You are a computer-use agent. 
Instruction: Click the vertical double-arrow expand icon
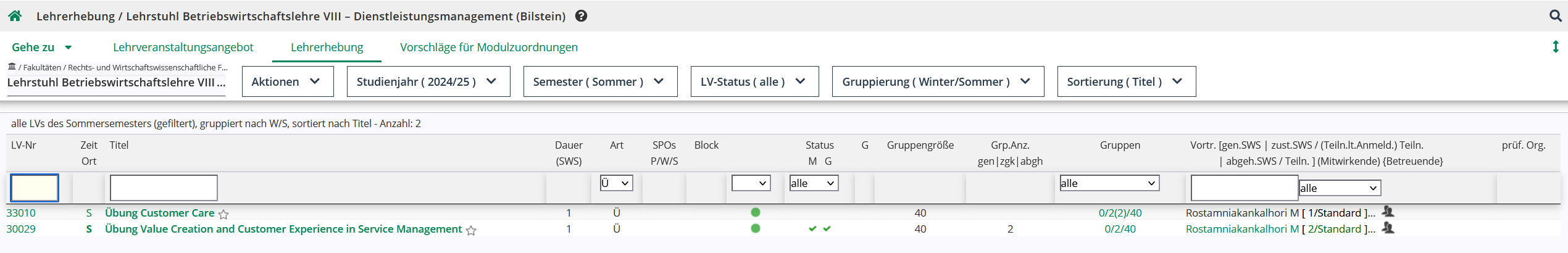click(1555, 47)
